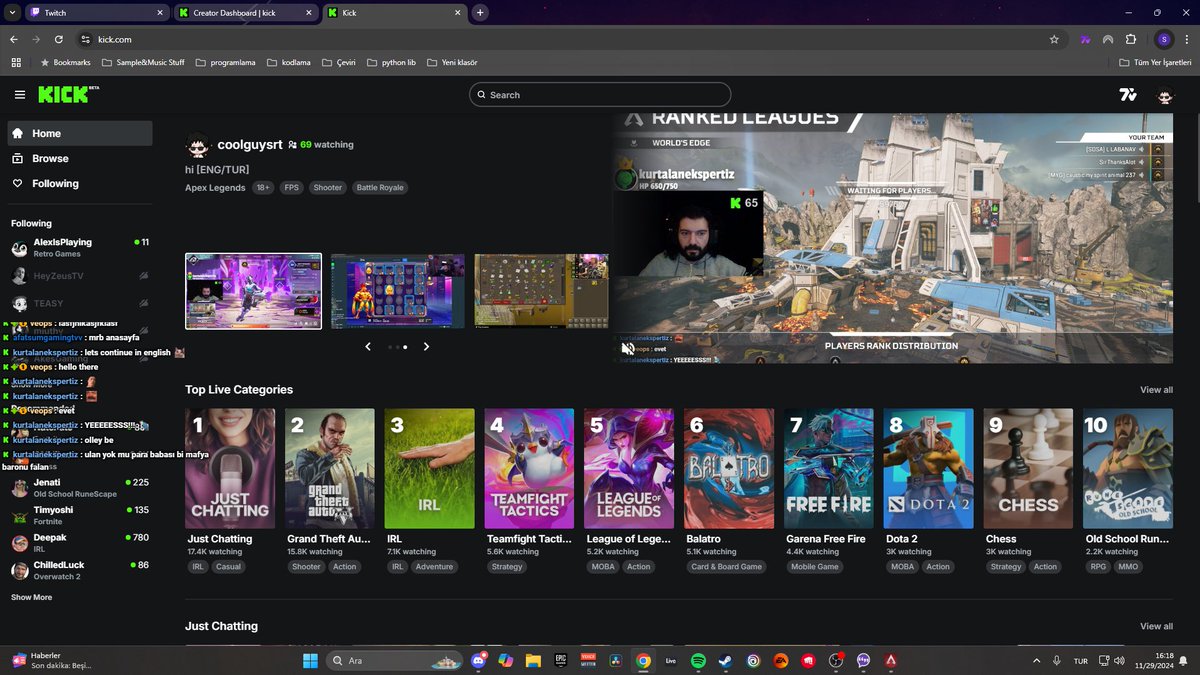Open Steam from the taskbar
Image resolution: width=1200 pixels, height=675 pixels.
tap(725, 661)
